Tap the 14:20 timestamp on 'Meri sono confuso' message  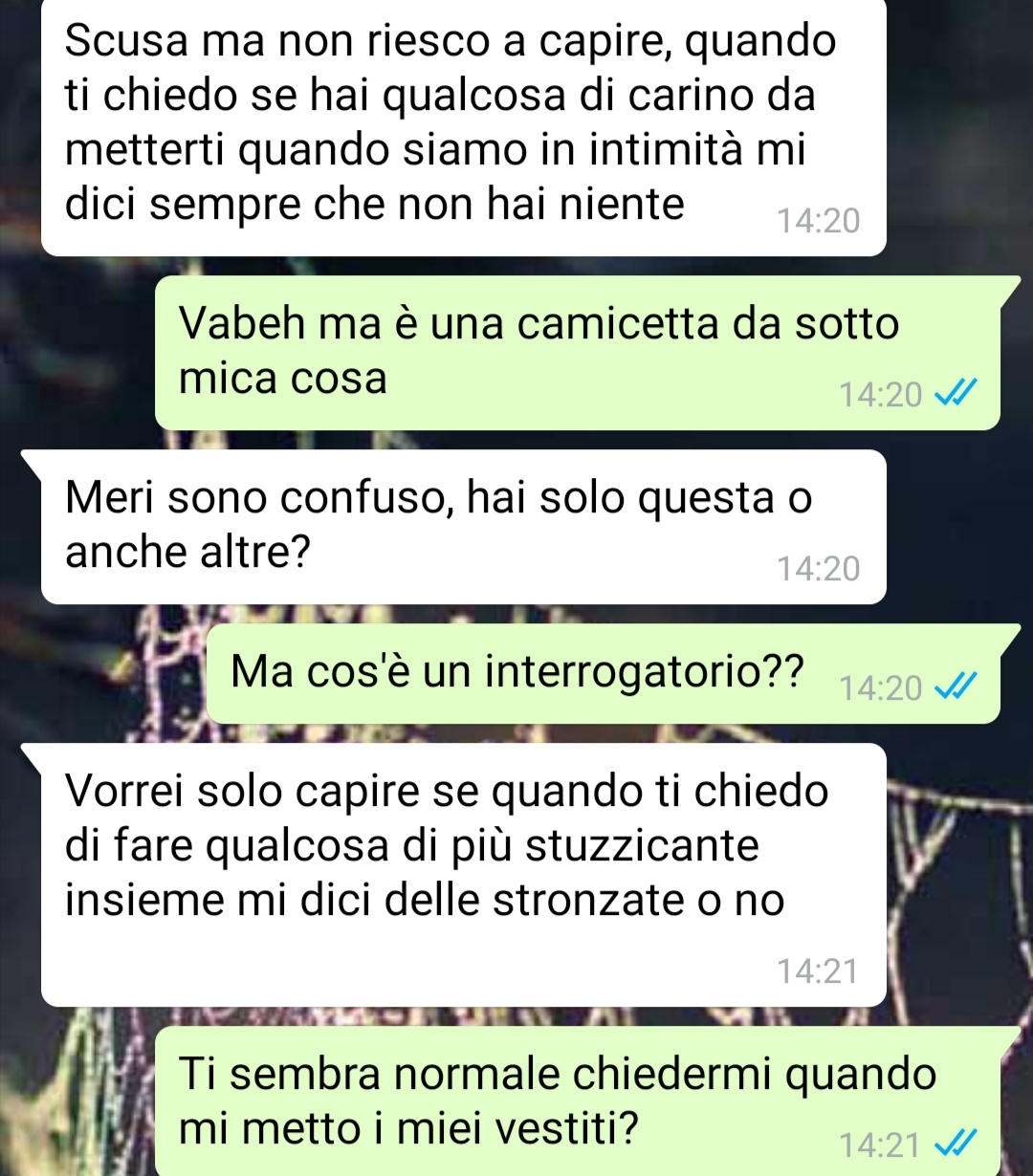819,569
